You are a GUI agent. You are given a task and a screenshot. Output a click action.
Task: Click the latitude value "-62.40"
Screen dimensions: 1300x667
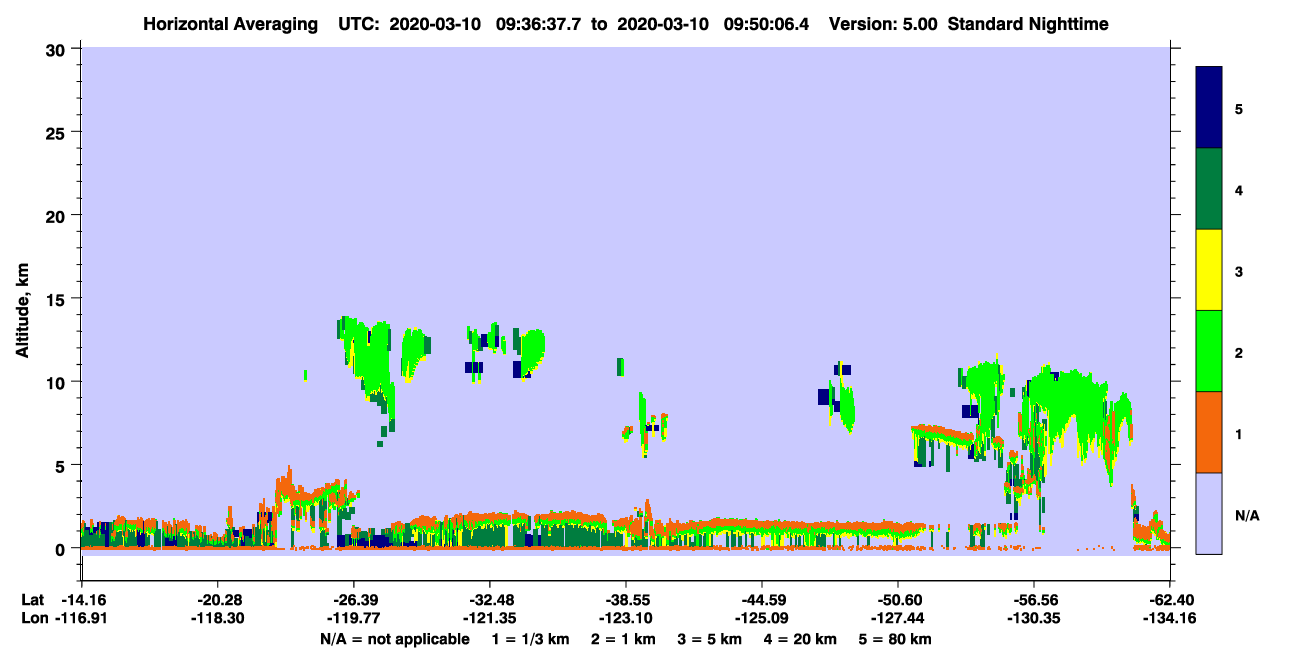click(x=1169, y=600)
